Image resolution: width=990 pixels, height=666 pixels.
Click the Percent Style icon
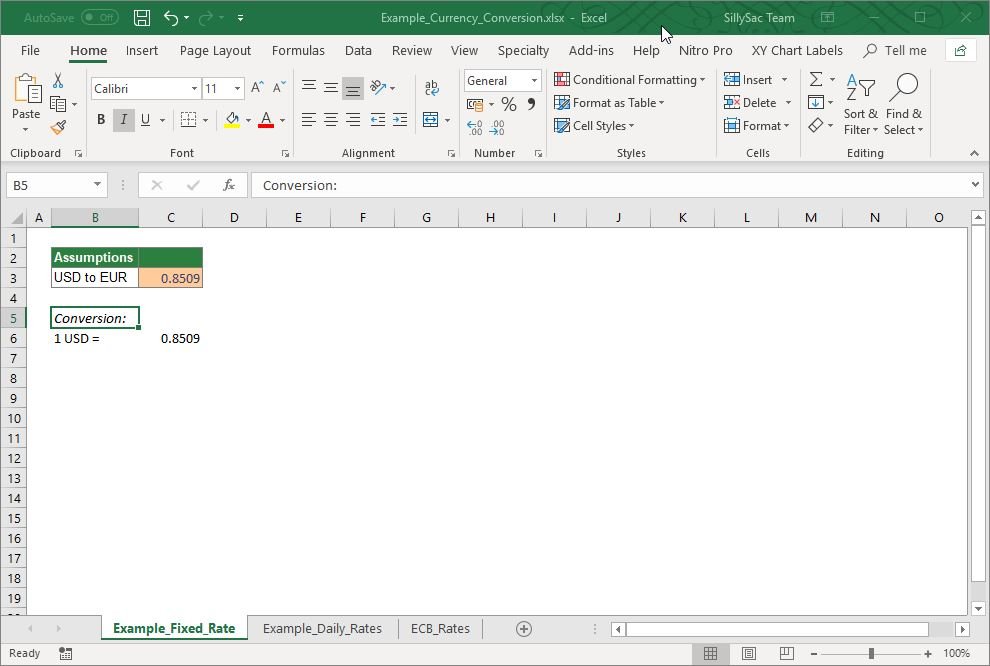pos(509,104)
